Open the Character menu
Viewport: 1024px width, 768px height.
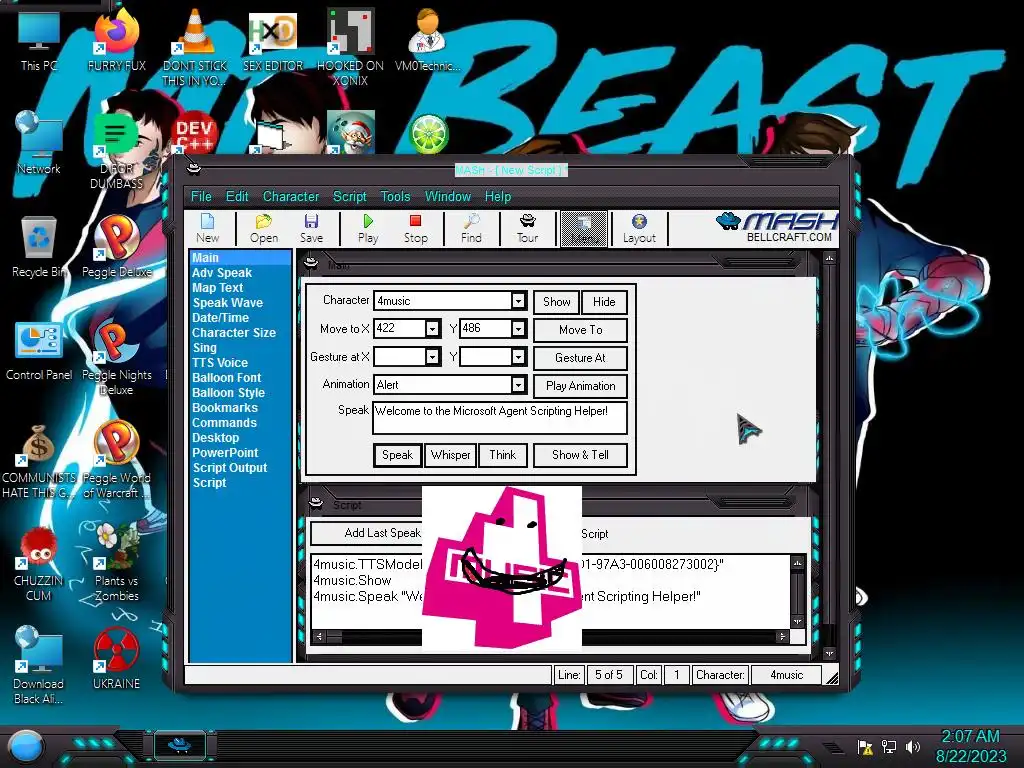coord(291,197)
